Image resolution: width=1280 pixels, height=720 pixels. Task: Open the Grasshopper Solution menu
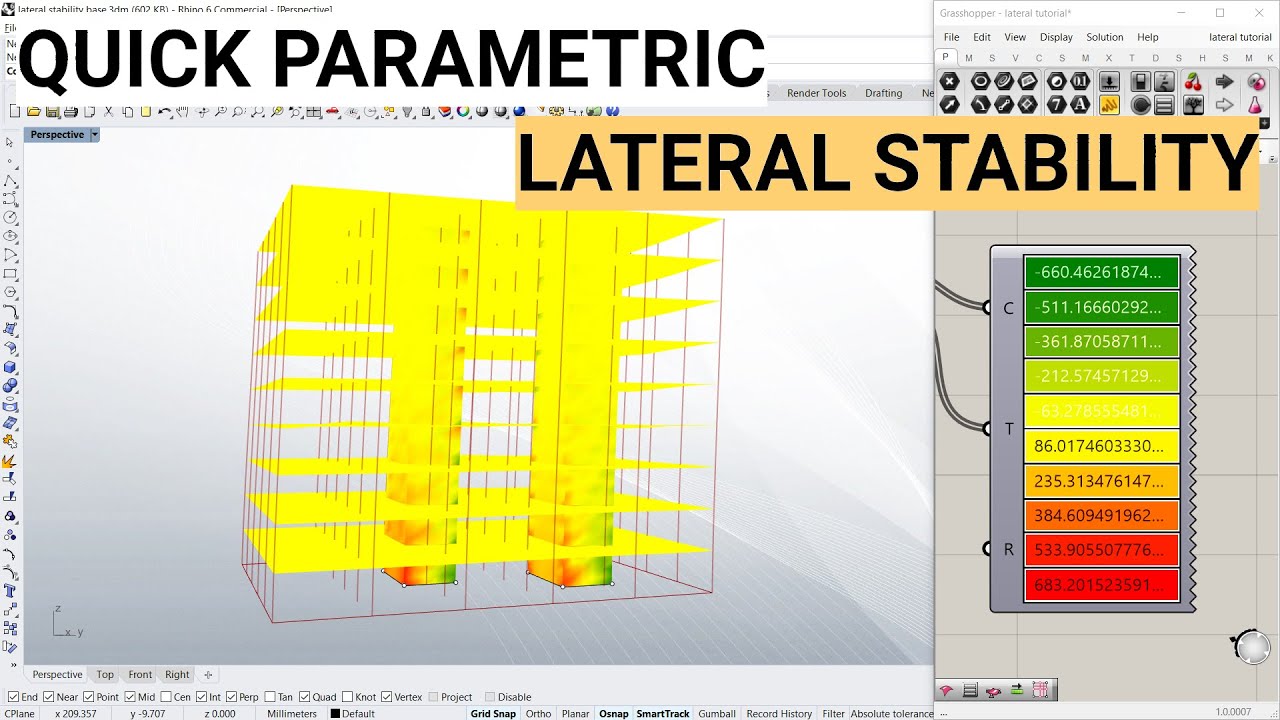click(x=1105, y=37)
